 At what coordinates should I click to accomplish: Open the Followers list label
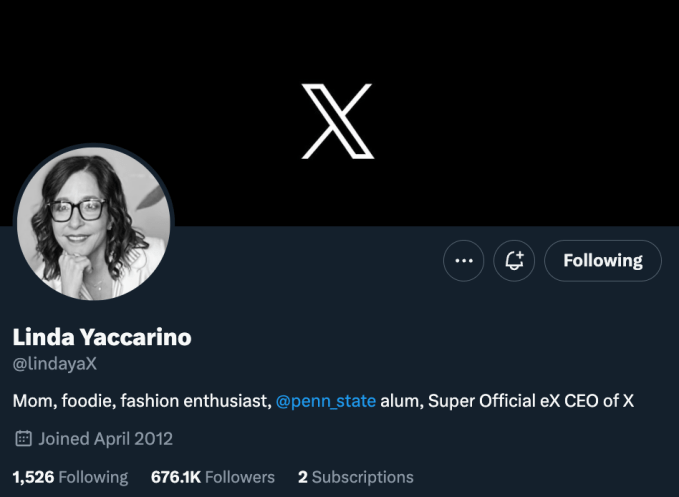click(242, 477)
